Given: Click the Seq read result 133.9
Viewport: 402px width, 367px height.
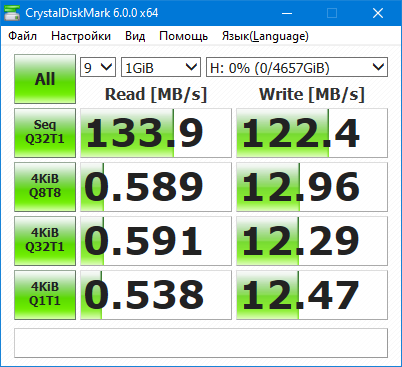Looking at the screenshot, I should point(156,133).
